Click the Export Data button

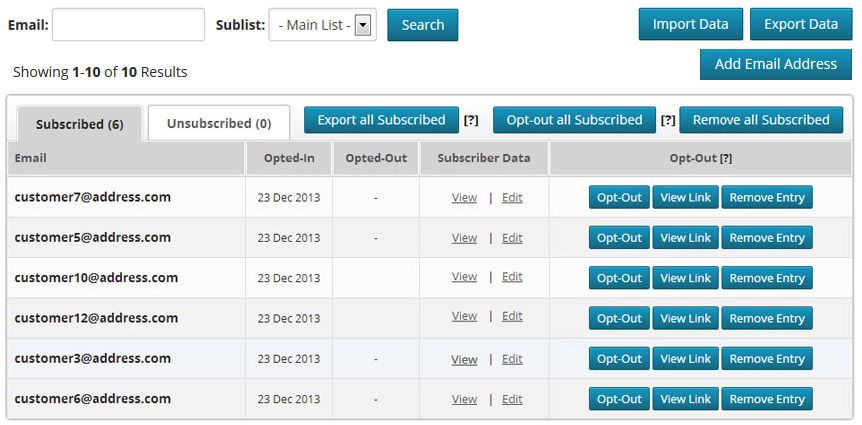(801, 24)
